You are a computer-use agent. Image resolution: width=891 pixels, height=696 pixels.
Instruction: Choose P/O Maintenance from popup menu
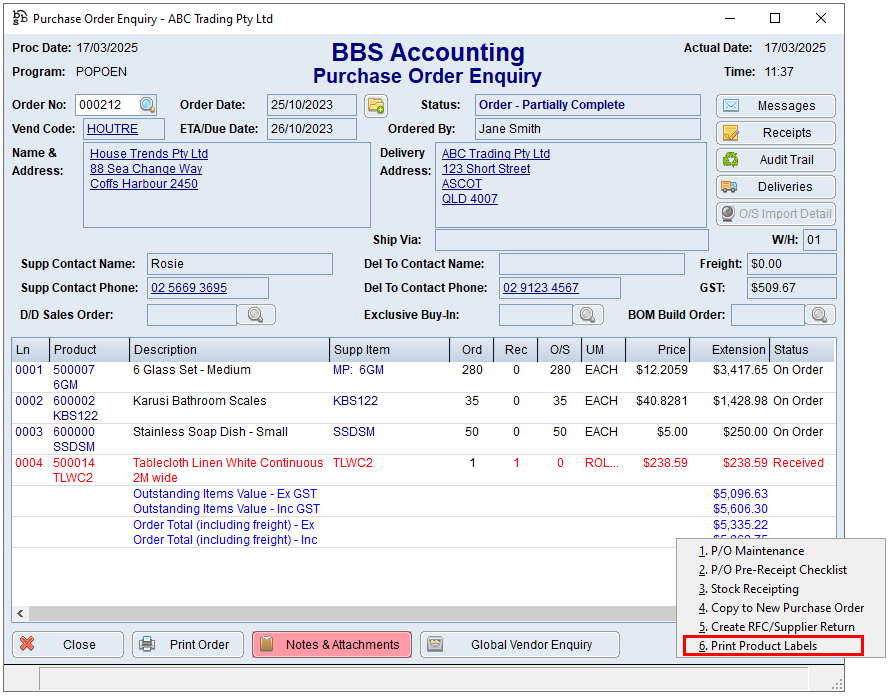757,551
